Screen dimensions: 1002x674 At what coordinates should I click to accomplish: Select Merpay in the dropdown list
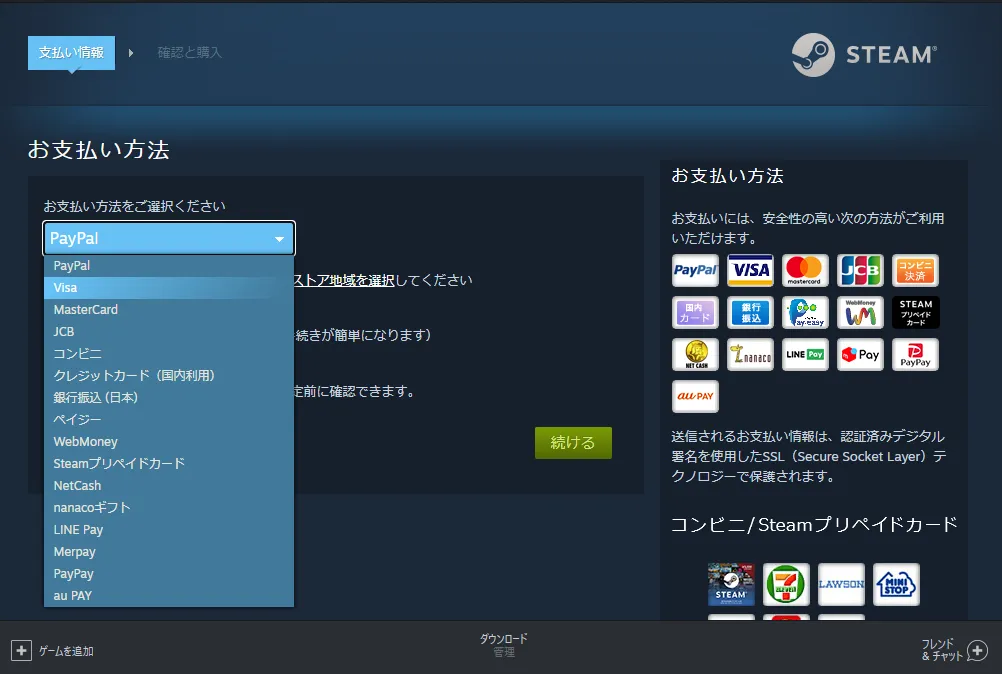[x=169, y=552]
